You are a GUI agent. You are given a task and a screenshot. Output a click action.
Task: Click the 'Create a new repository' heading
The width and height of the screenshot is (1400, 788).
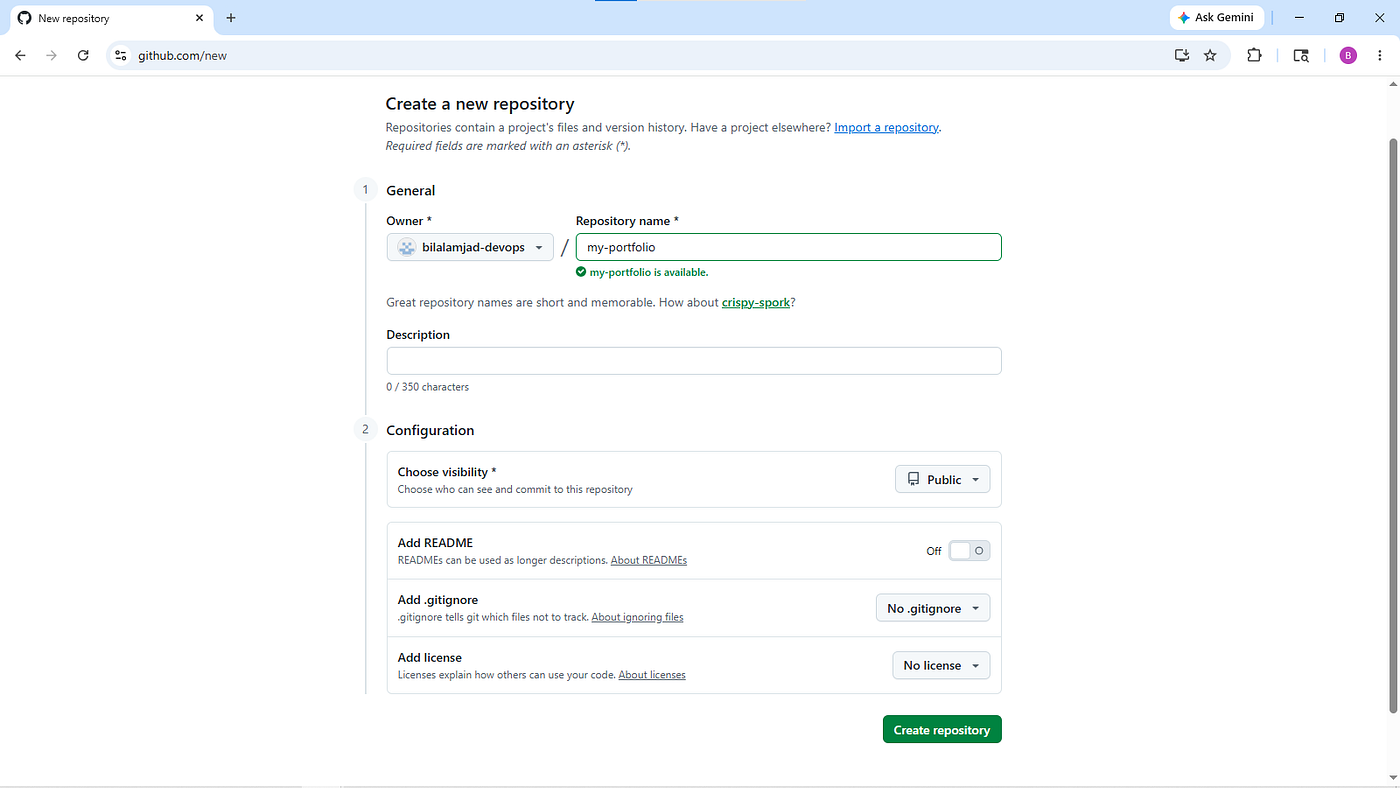pyautogui.click(x=480, y=104)
